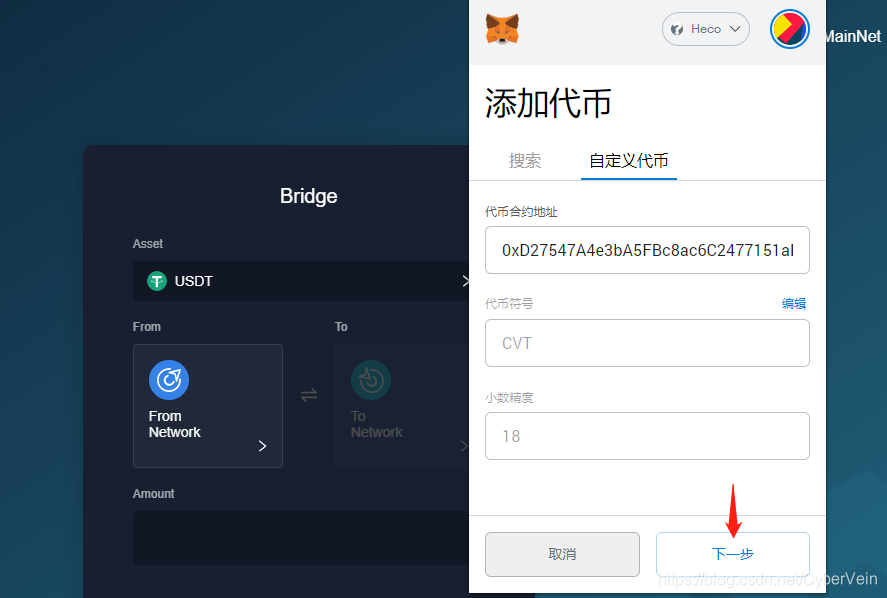Click the decimals field showing 18
This screenshot has height=598, width=887.
tap(647, 436)
